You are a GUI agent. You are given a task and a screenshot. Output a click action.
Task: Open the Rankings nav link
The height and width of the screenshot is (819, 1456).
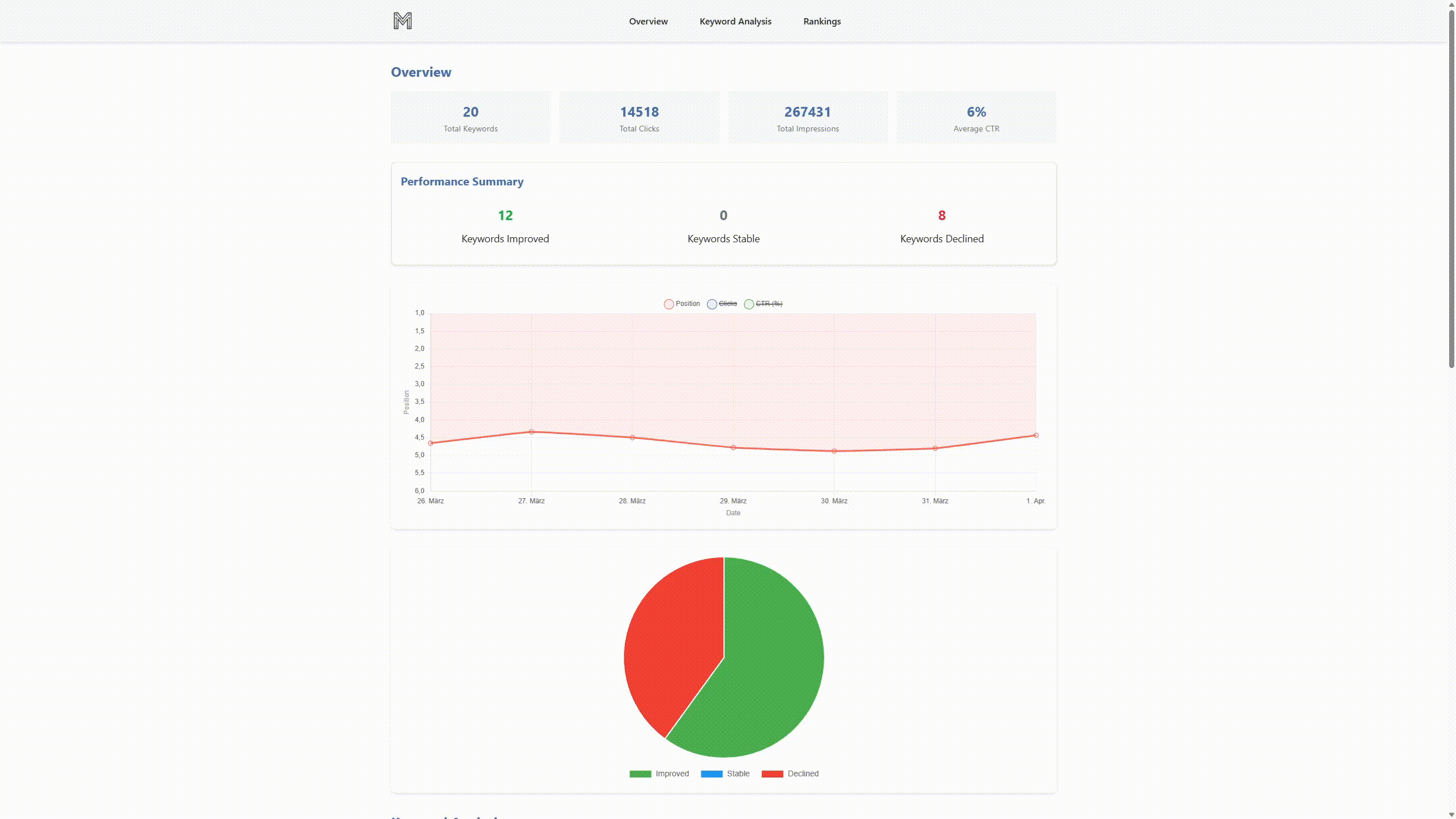(821, 21)
